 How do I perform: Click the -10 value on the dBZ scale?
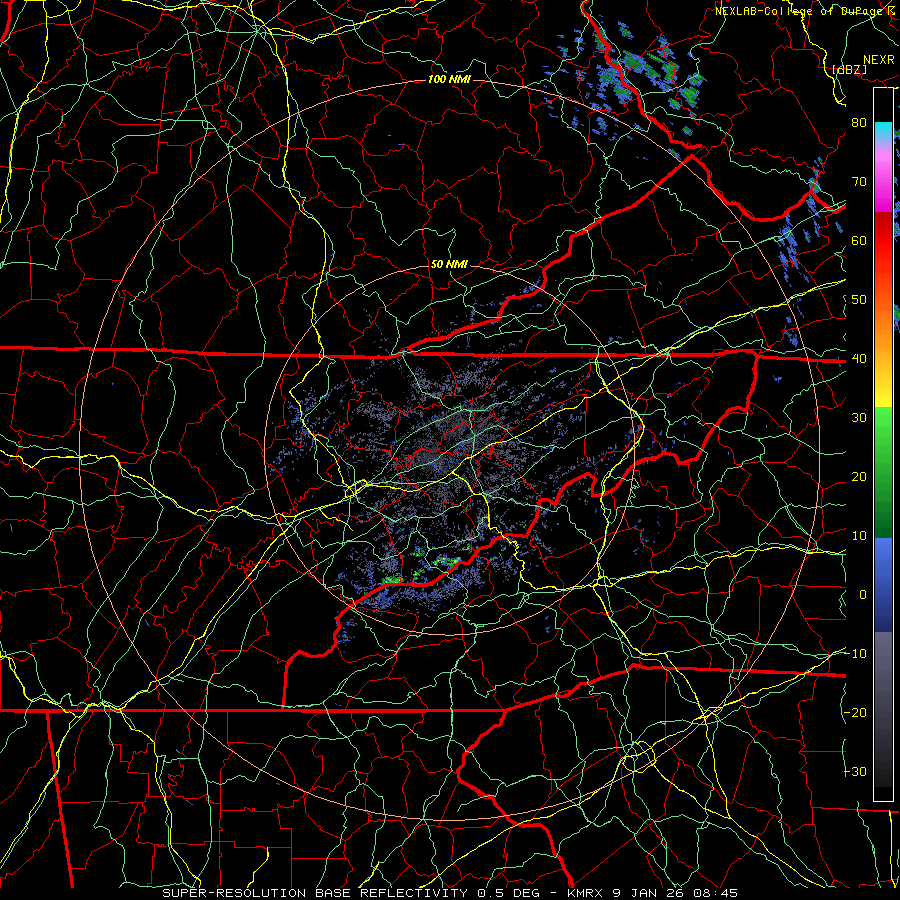855,654
